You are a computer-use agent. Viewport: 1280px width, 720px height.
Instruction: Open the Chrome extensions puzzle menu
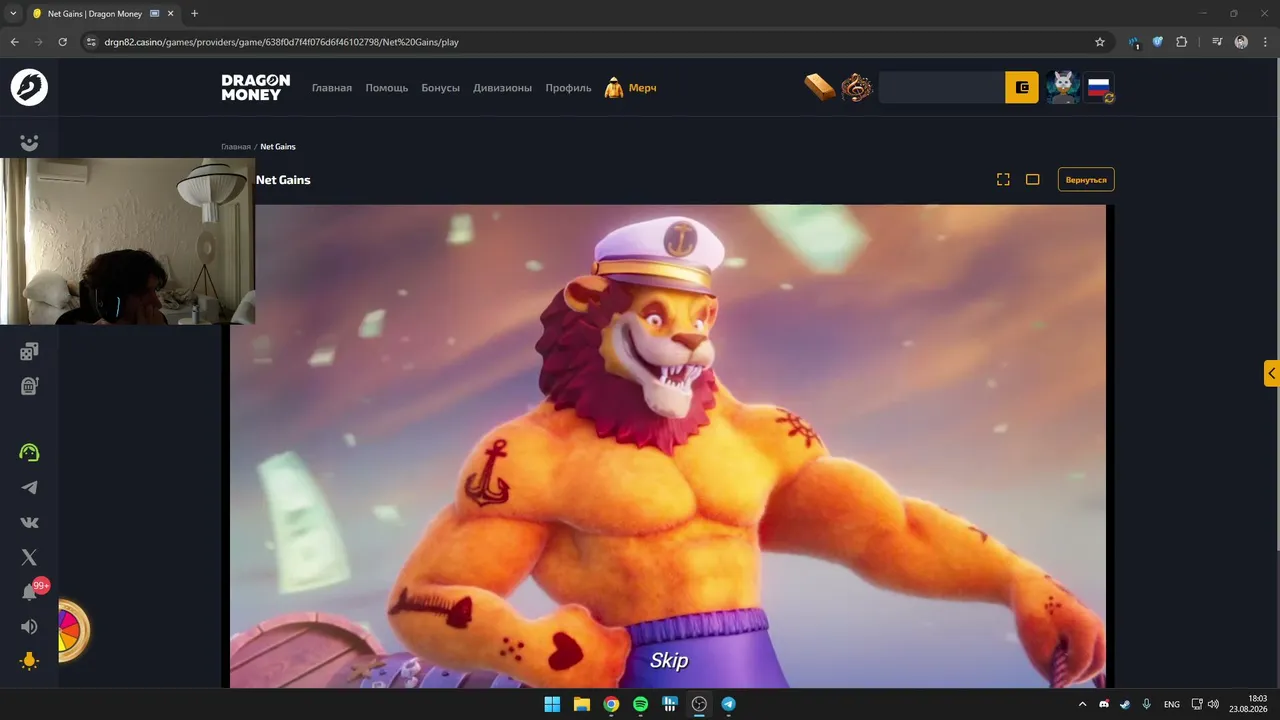[x=1182, y=42]
